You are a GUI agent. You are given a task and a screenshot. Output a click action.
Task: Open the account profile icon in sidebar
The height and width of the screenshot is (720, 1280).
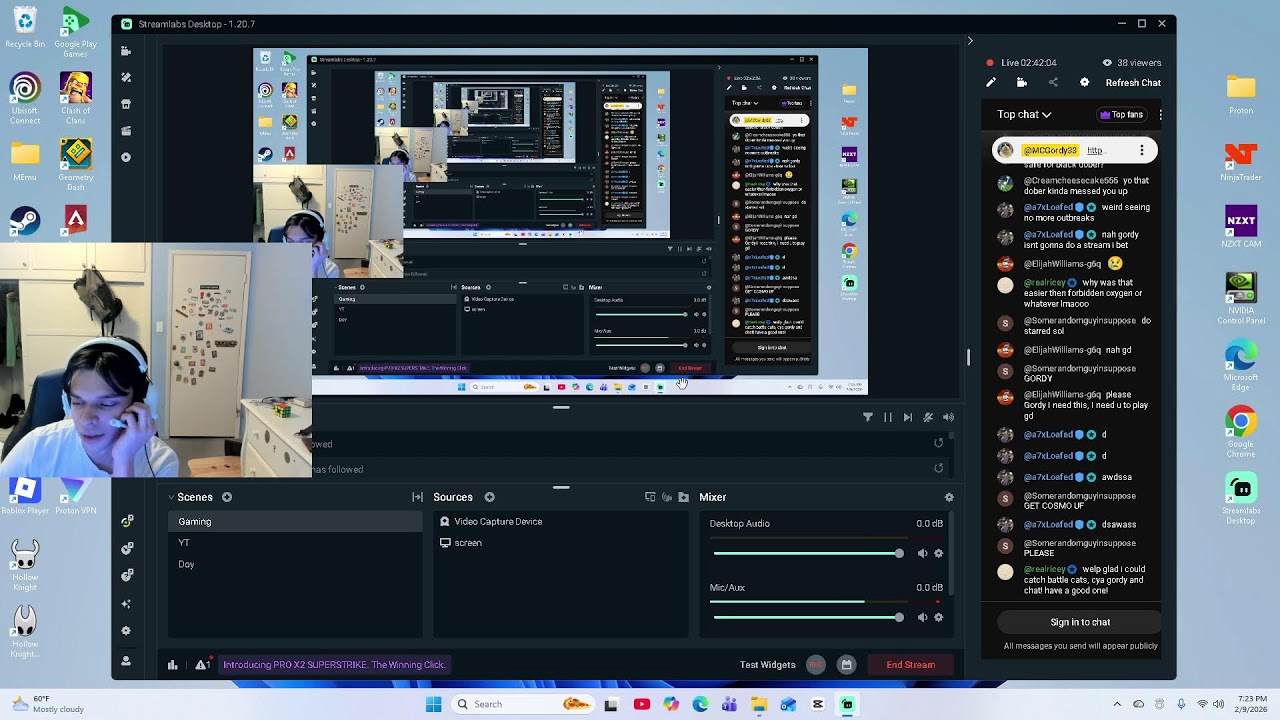126,661
